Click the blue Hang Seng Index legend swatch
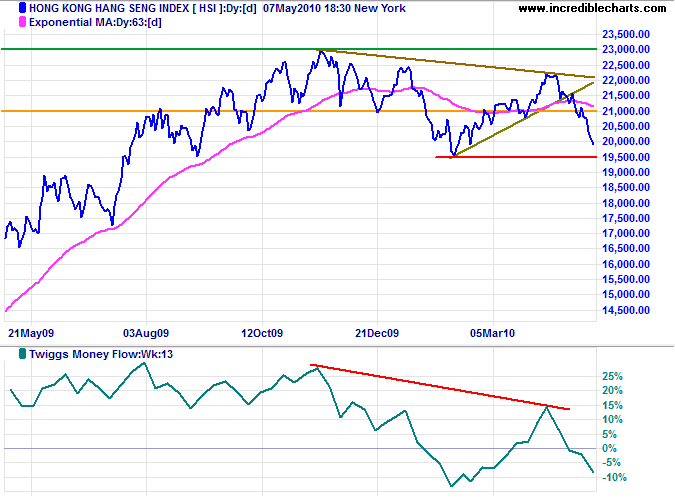 pyautogui.click(x=22, y=8)
